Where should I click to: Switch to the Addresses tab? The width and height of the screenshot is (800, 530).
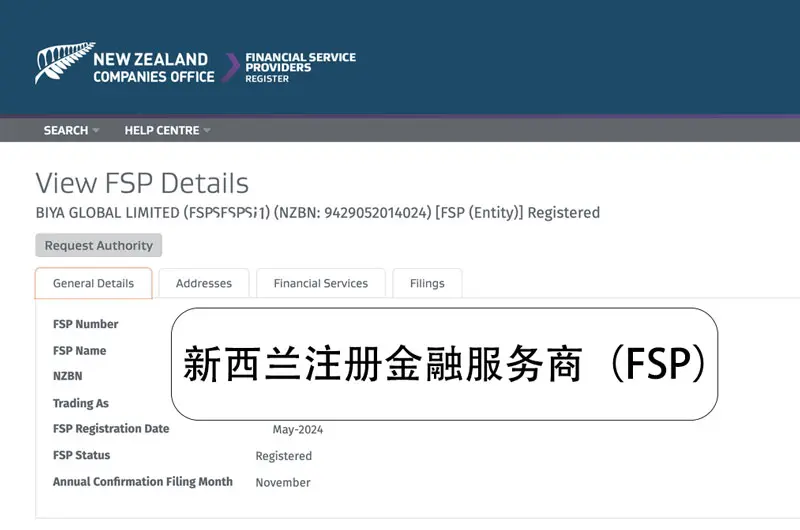click(204, 283)
